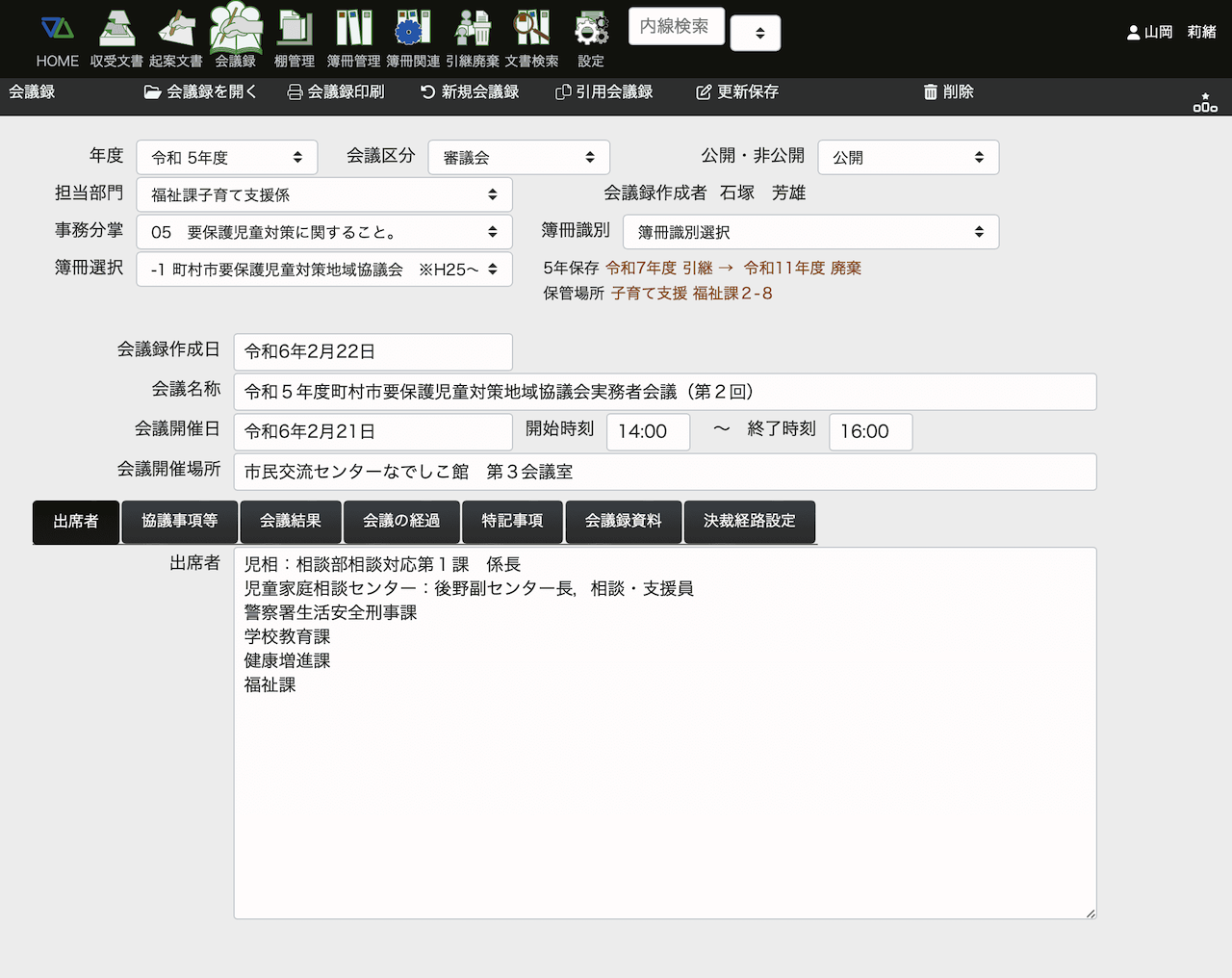Click the 削除 delete button
This screenshot has height=978, width=1232.
click(x=948, y=92)
